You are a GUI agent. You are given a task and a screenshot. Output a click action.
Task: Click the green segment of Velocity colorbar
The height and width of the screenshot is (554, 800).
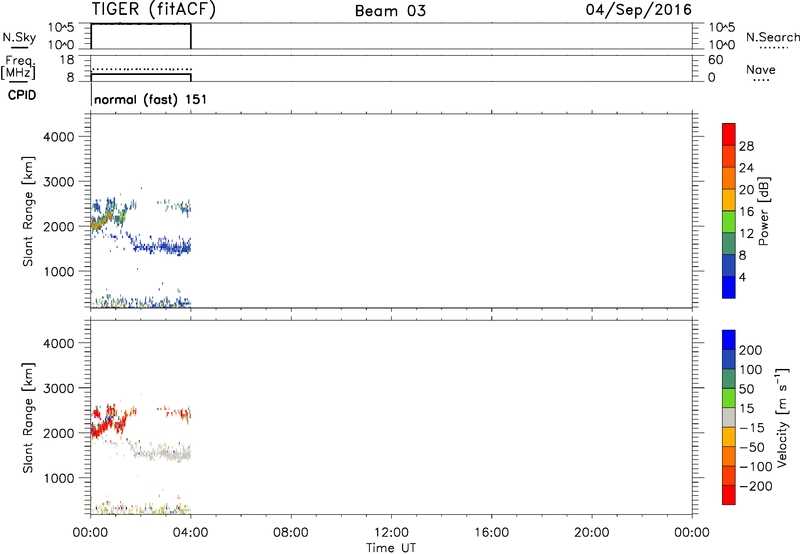click(x=729, y=398)
